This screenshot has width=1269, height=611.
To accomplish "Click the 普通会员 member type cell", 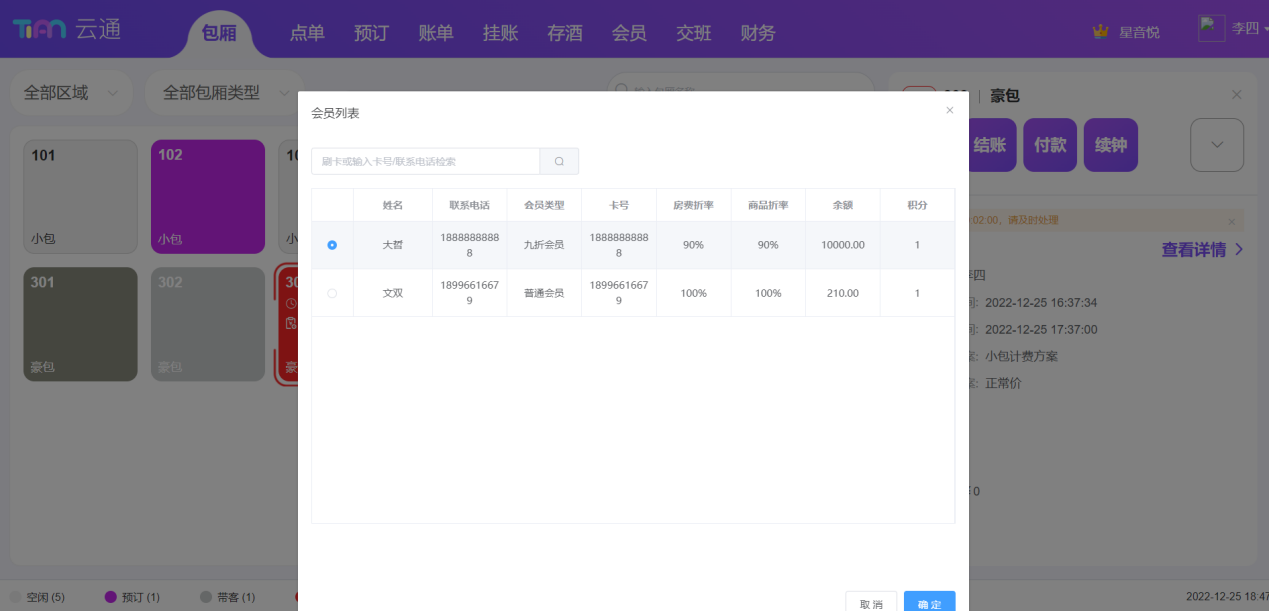I will point(544,293).
